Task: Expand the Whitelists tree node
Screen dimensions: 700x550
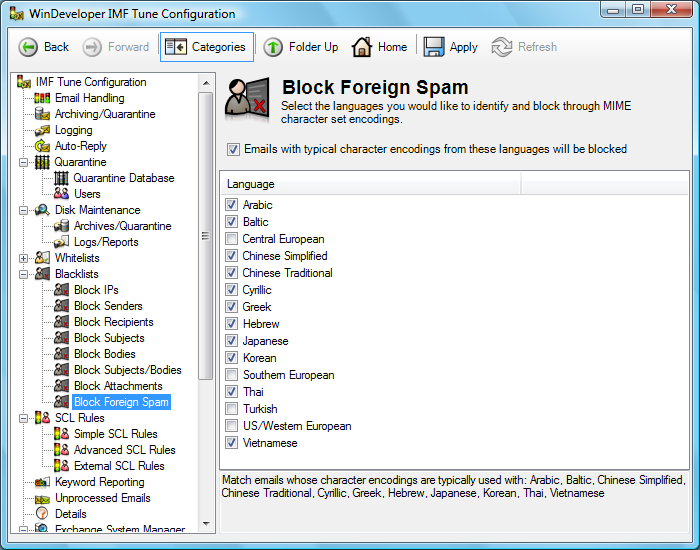Action: [23, 258]
